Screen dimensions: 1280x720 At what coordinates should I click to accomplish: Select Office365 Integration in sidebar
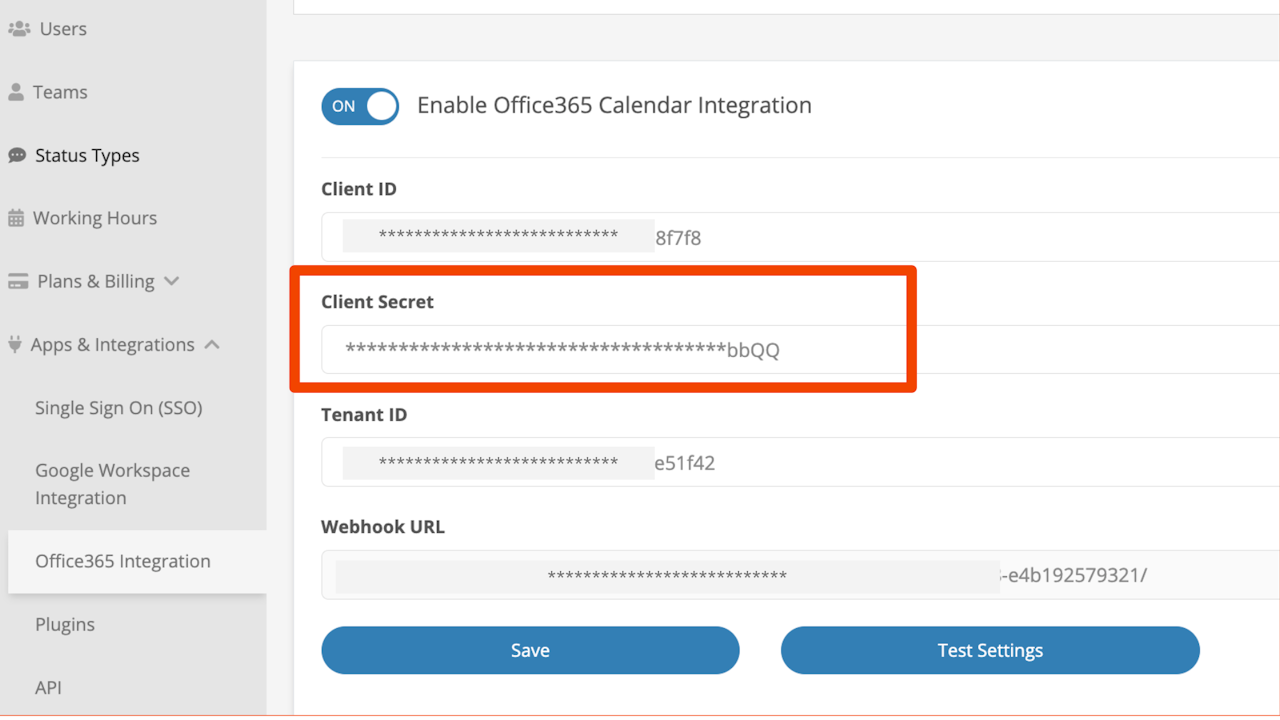[123, 561]
